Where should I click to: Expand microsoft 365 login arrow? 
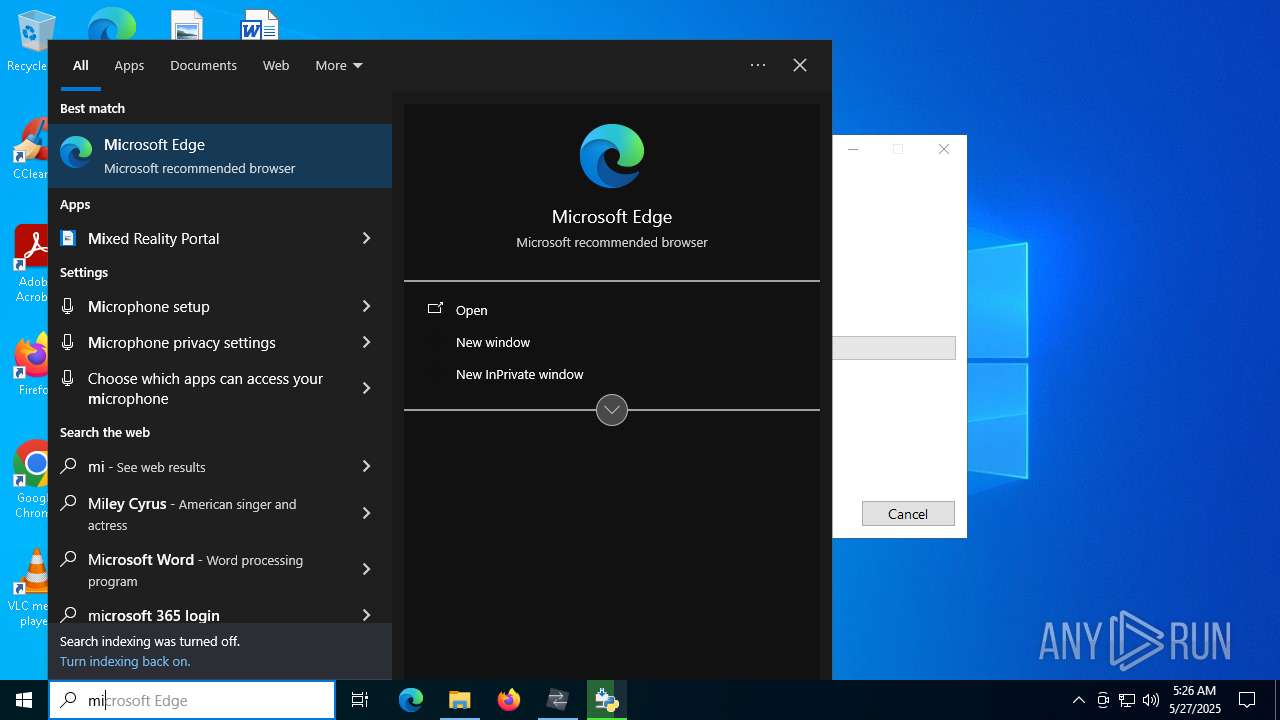[x=366, y=615]
